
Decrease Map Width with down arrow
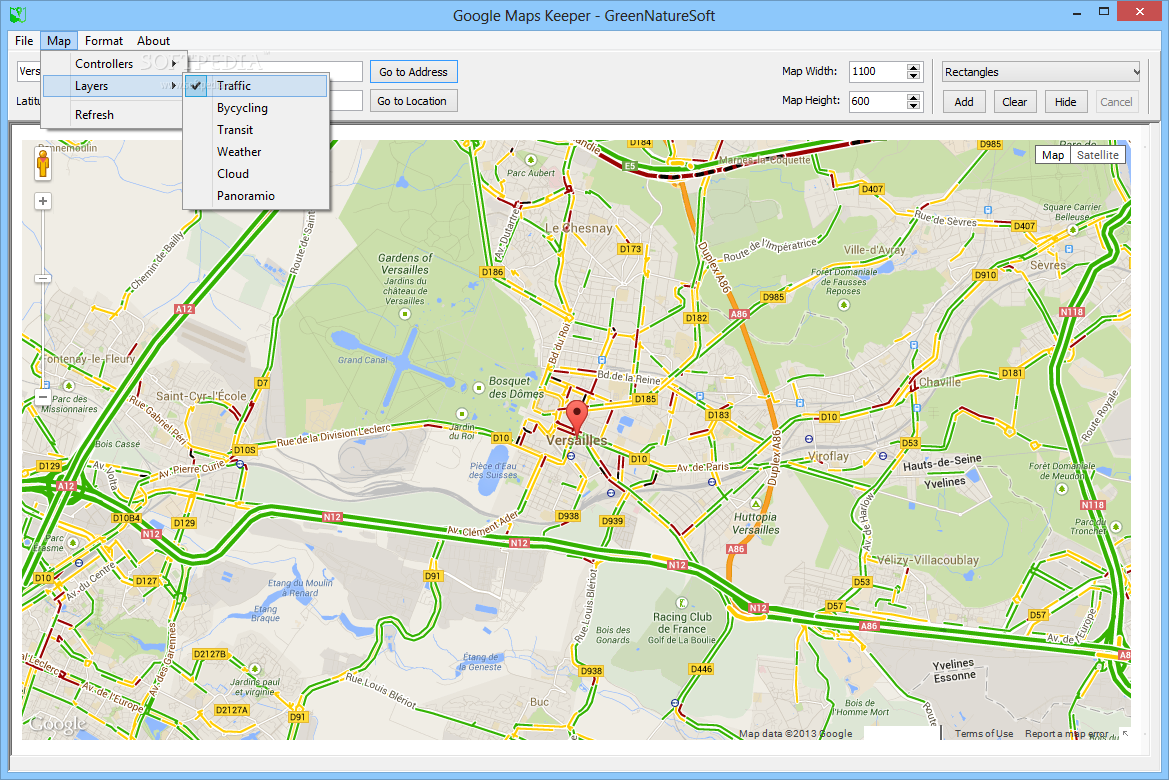coord(914,76)
